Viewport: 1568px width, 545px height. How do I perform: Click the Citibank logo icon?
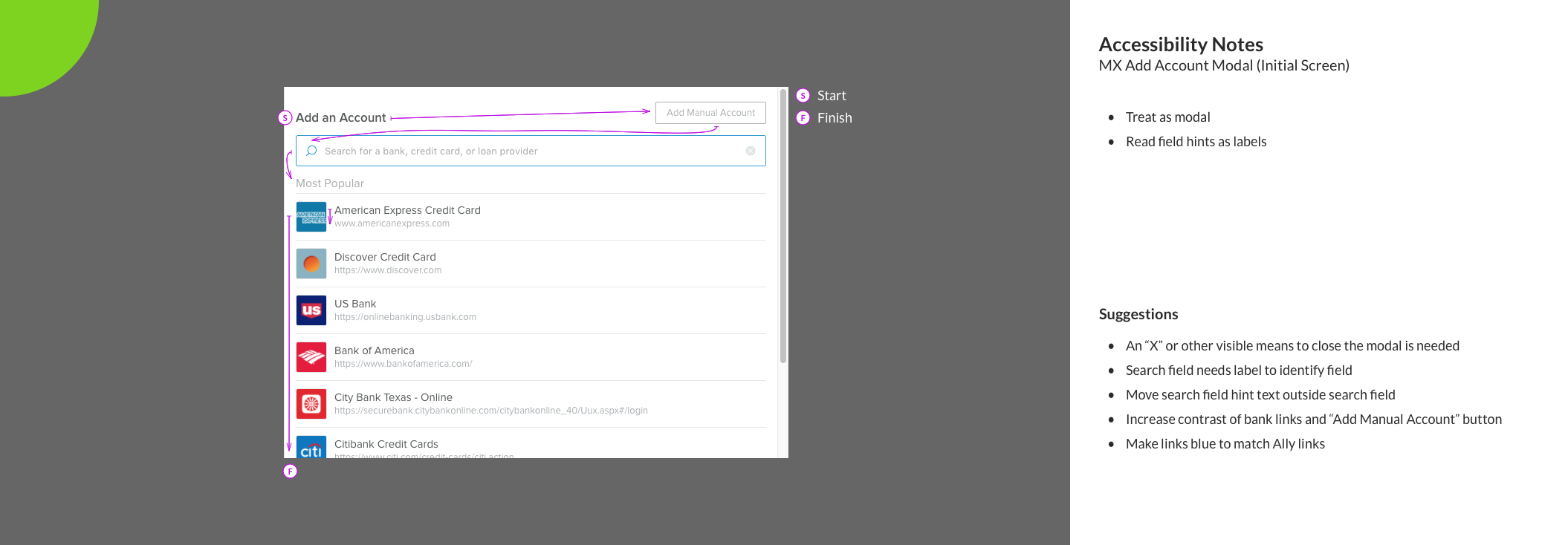click(311, 448)
